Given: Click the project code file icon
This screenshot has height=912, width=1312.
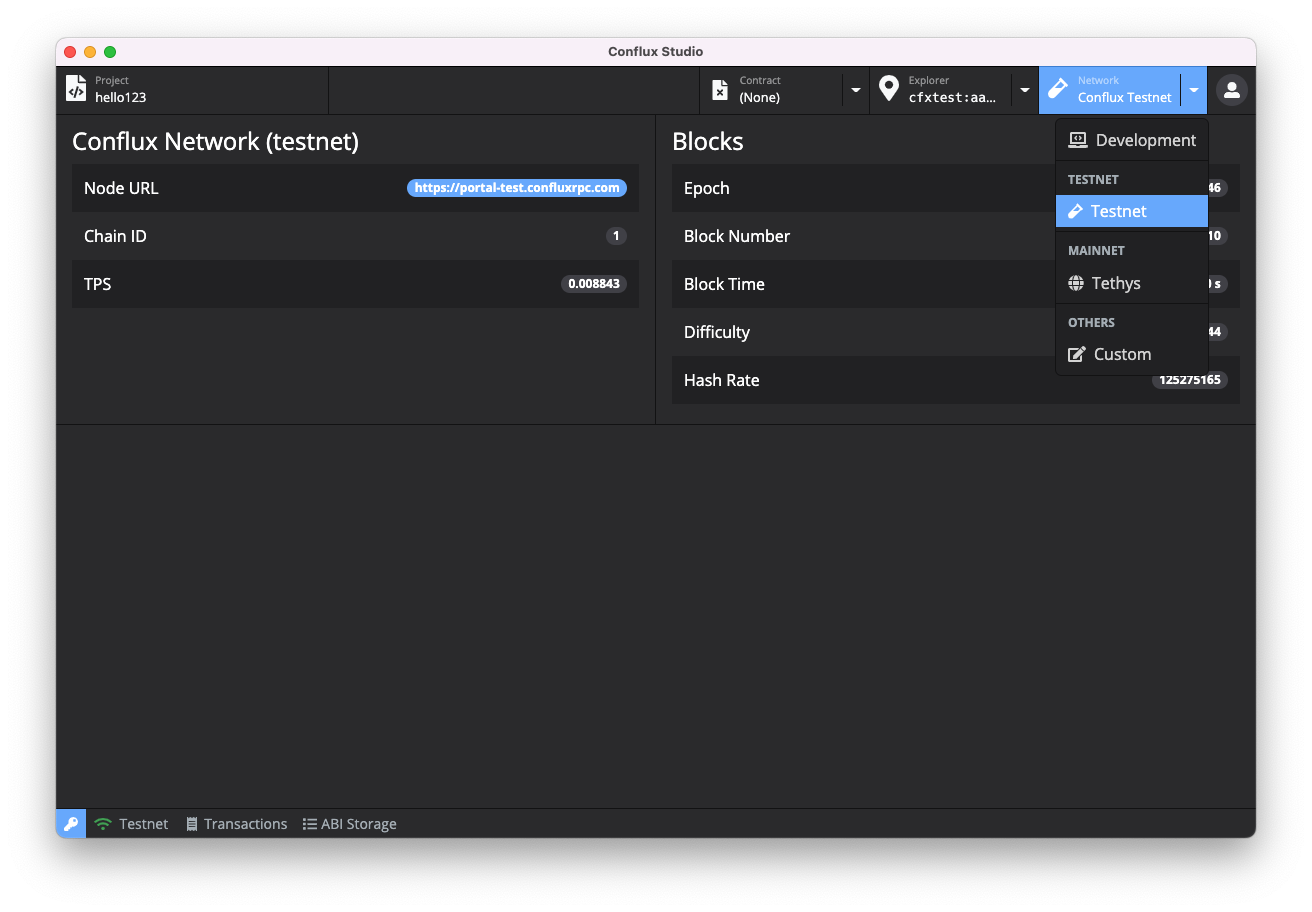Looking at the screenshot, I should pyautogui.click(x=76, y=89).
